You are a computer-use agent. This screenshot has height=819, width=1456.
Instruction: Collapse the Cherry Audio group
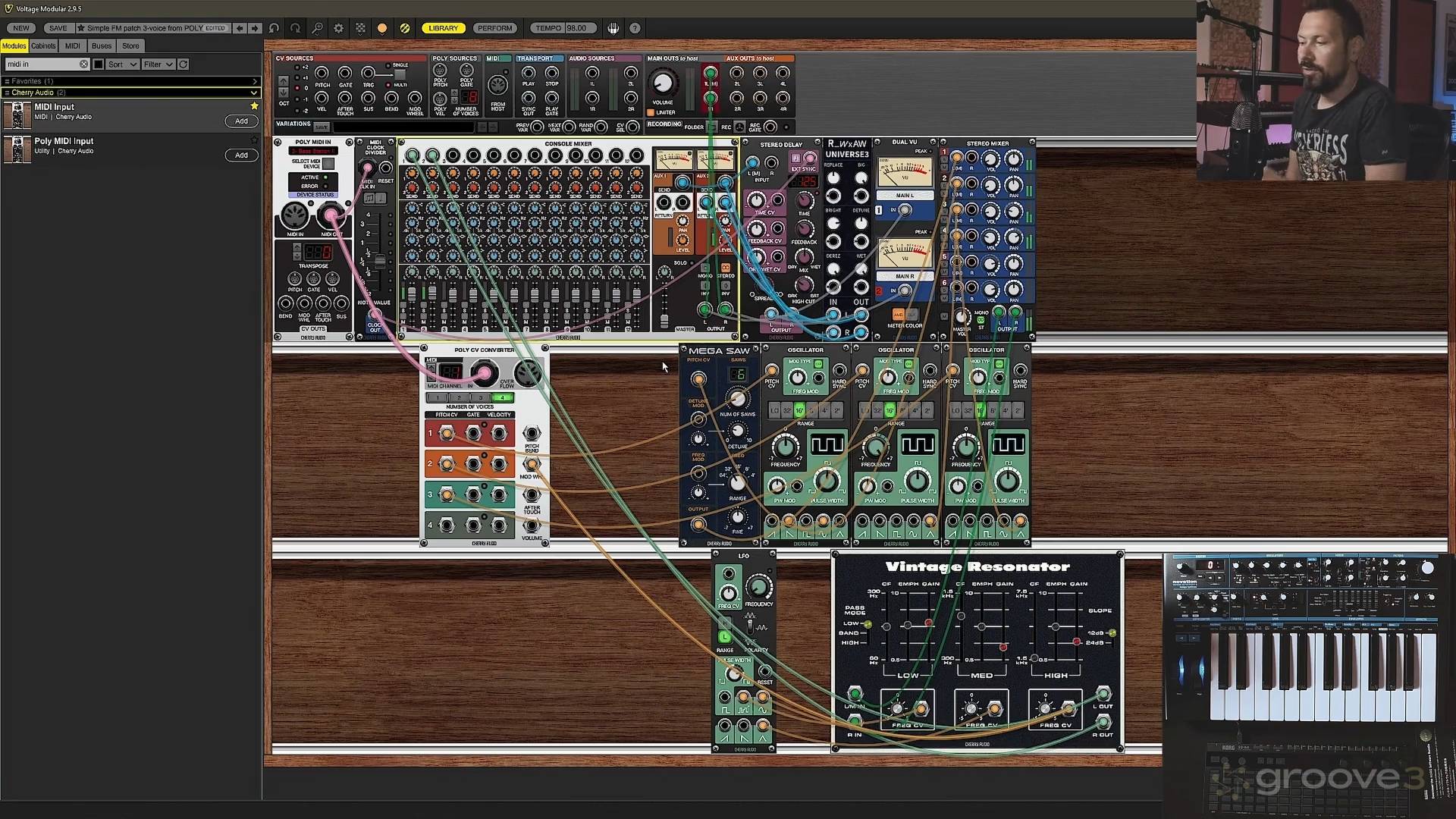254,93
